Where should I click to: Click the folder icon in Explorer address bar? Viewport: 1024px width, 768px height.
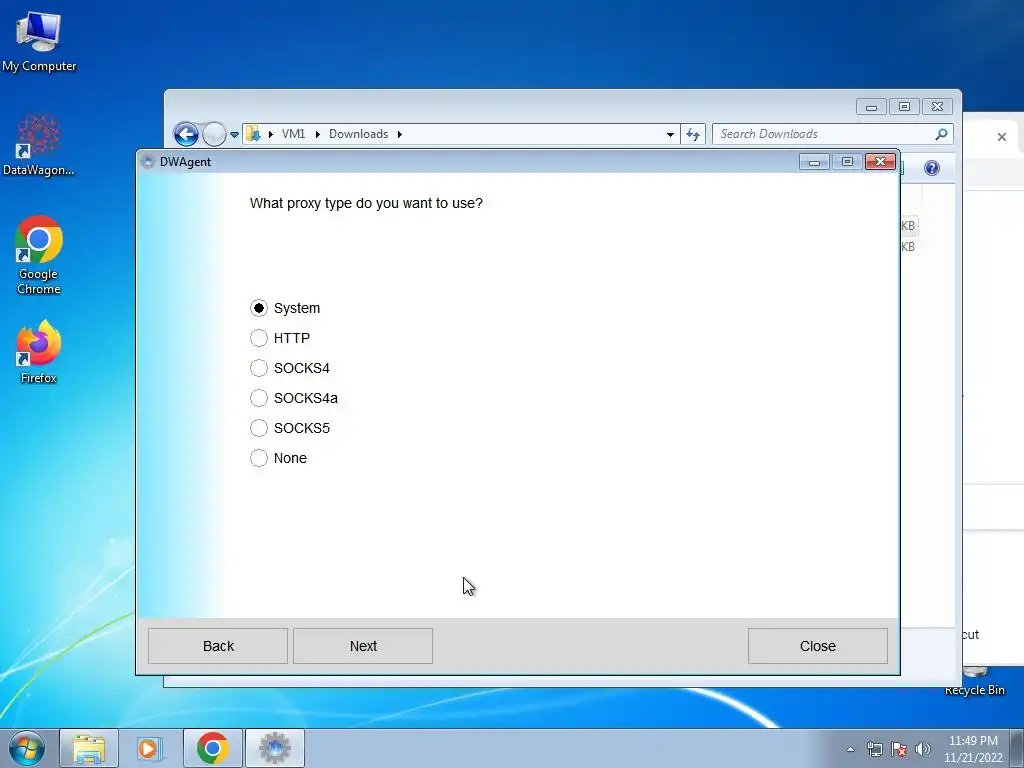point(253,134)
